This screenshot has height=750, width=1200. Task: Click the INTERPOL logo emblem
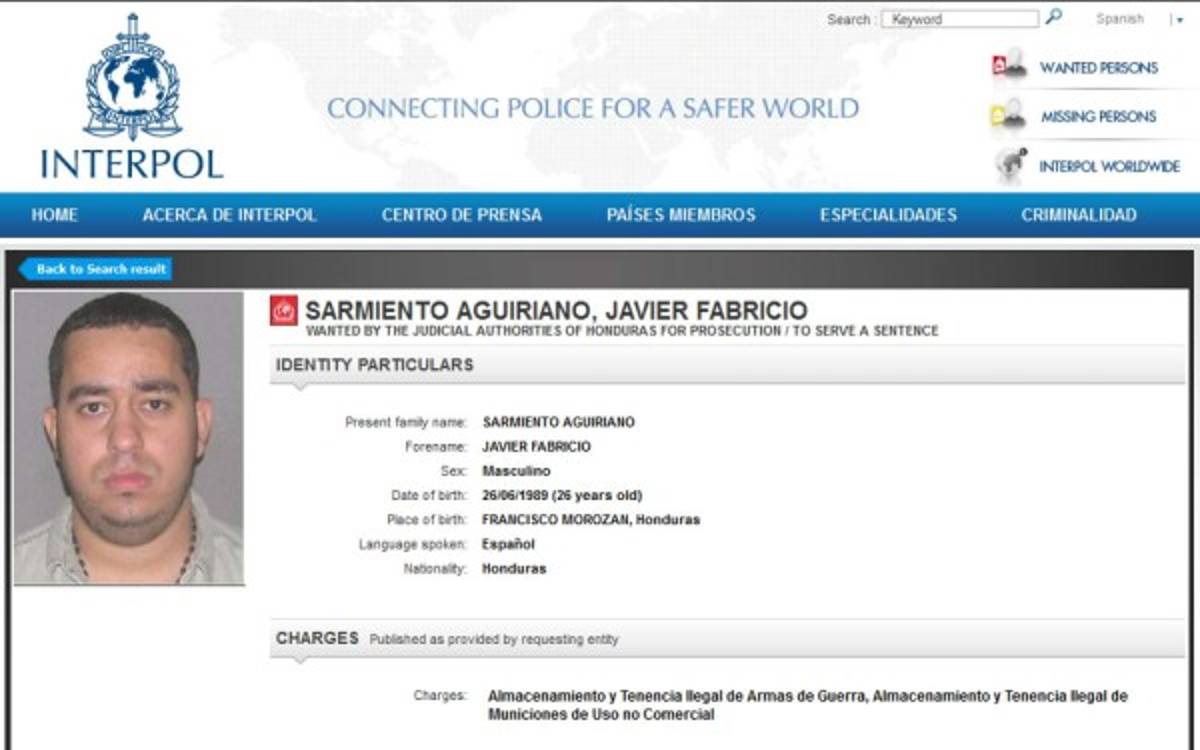point(132,78)
